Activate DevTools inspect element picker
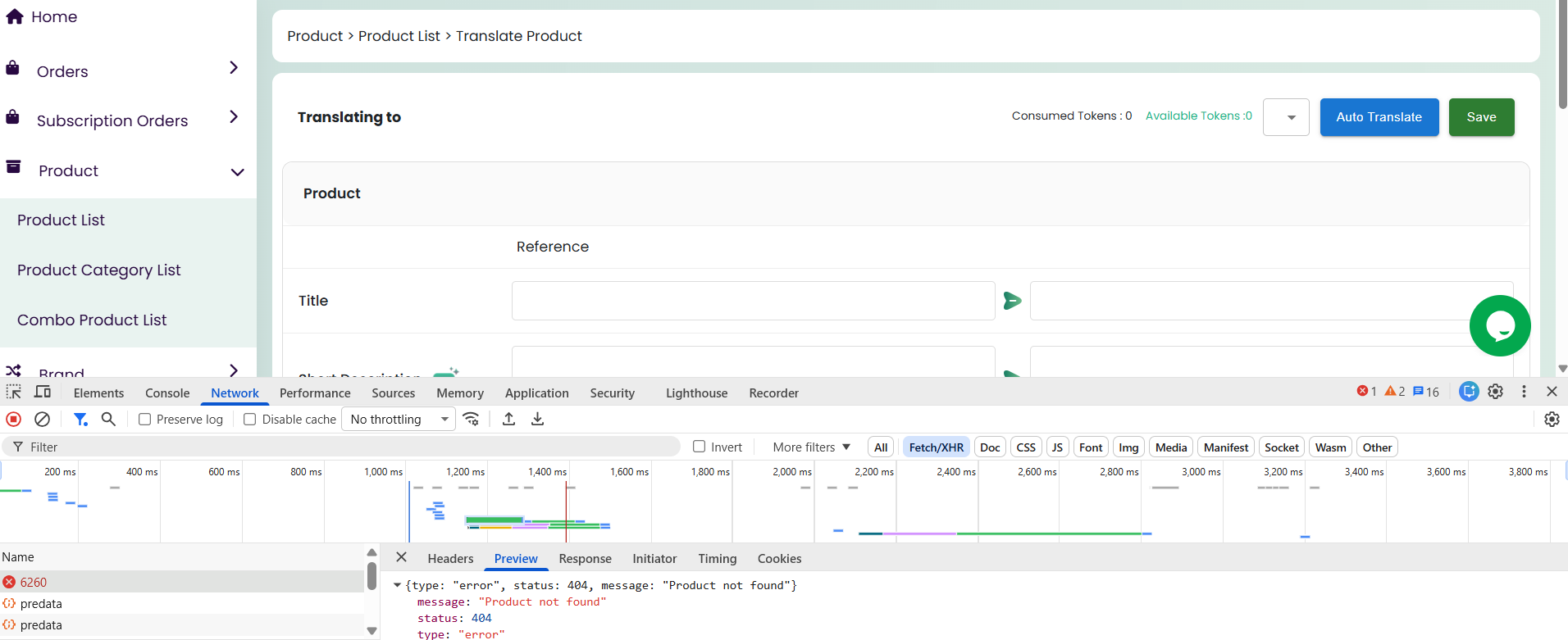This screenshot has height=640, width=1568. click(14, 392)
